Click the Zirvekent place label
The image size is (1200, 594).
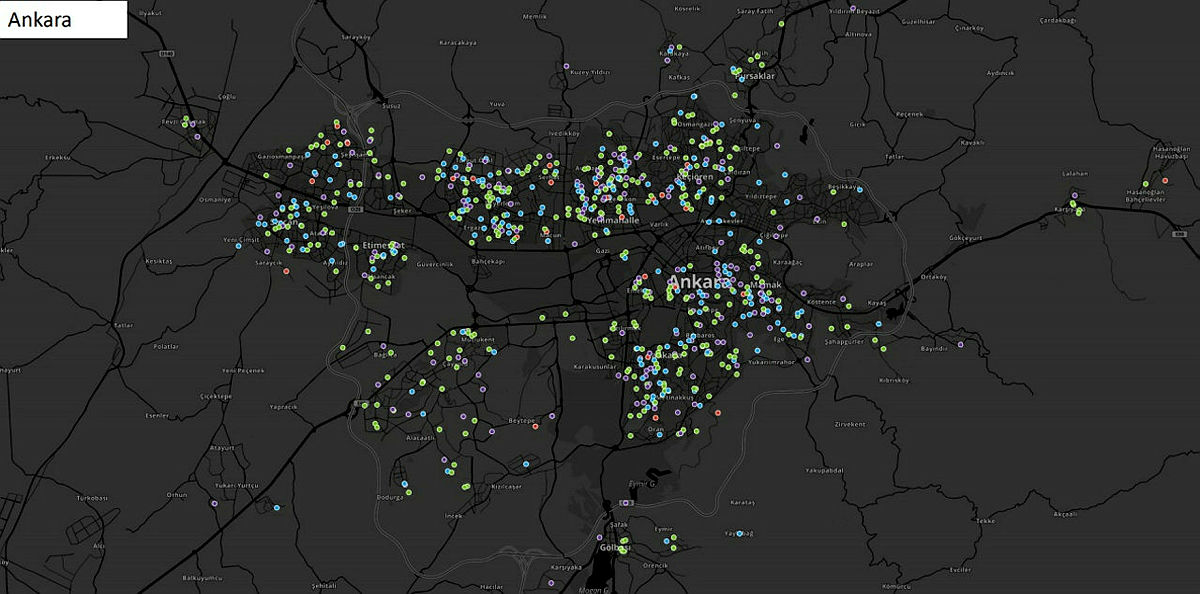(x=849, y=424)
